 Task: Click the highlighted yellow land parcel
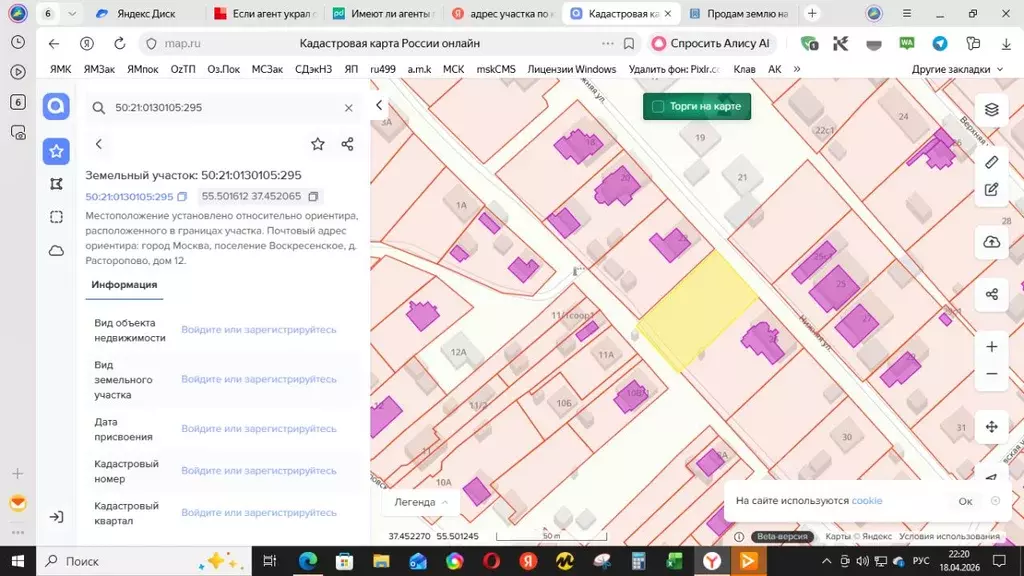click(697, 311)
